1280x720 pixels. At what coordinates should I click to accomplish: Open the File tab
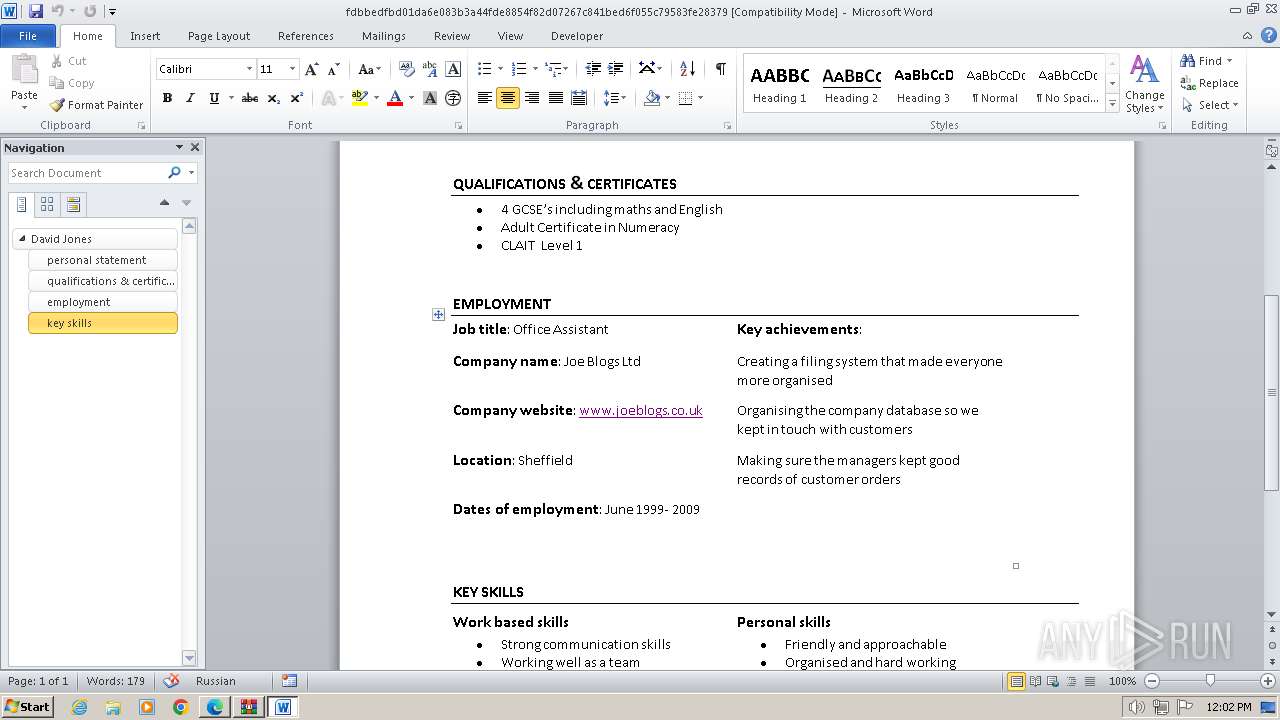point(28,36)
